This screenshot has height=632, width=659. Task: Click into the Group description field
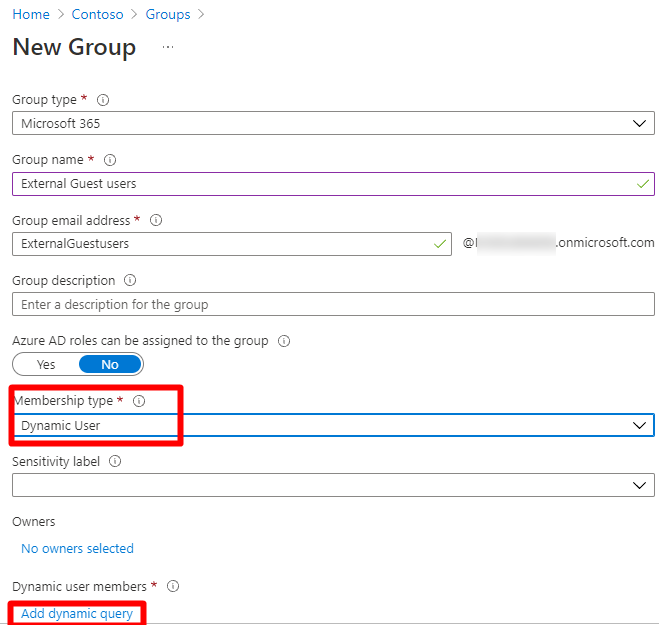point(333,304)
